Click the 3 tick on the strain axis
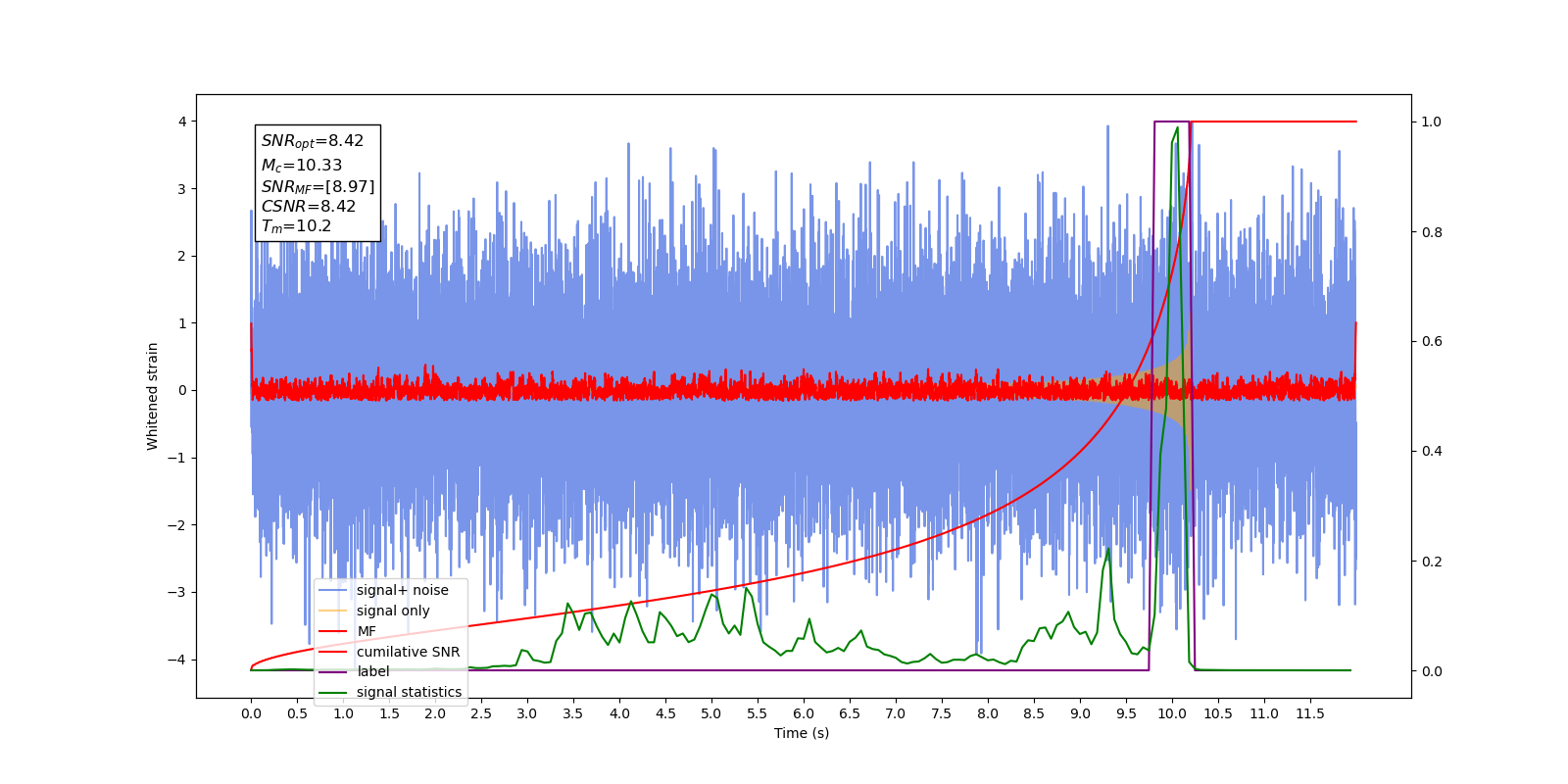 click(182, 189)
